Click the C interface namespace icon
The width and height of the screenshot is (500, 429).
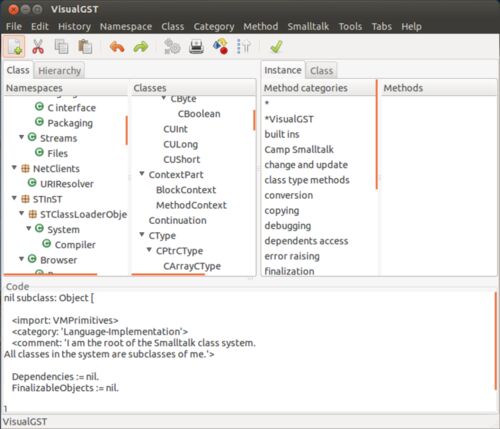coord(39,107)
